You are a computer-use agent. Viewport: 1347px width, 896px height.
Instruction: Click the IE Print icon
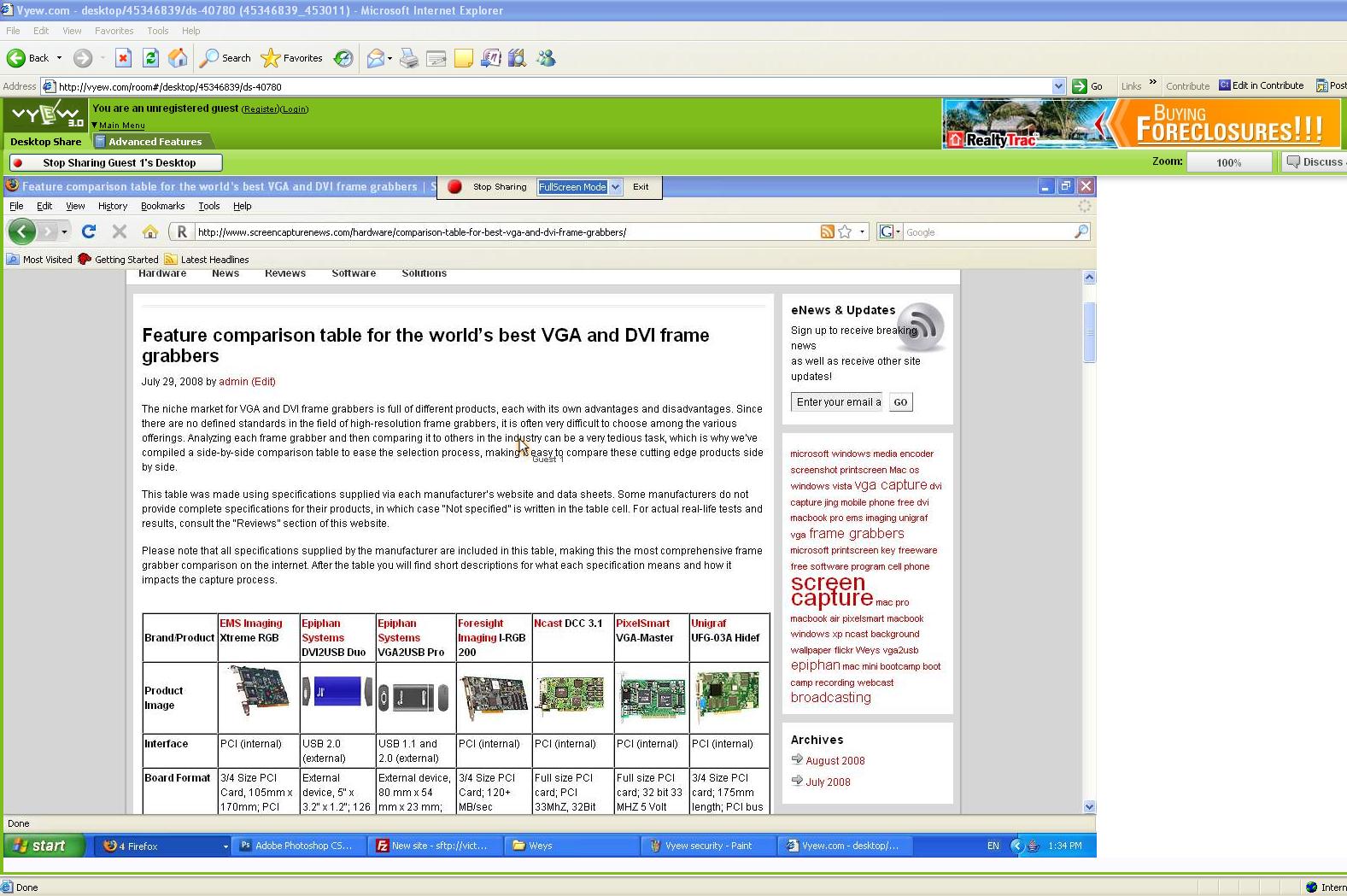[409, 58]
